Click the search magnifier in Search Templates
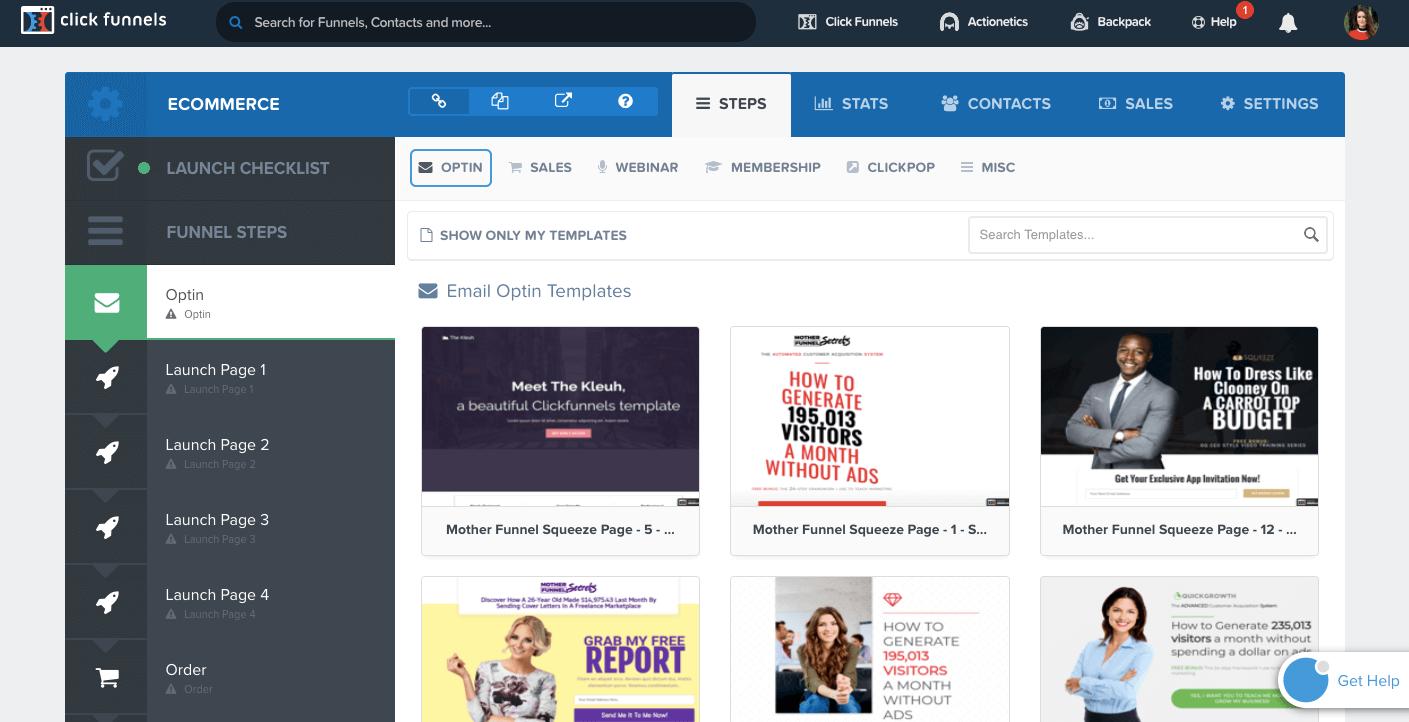1409x722 pixels. point(1311,235)
